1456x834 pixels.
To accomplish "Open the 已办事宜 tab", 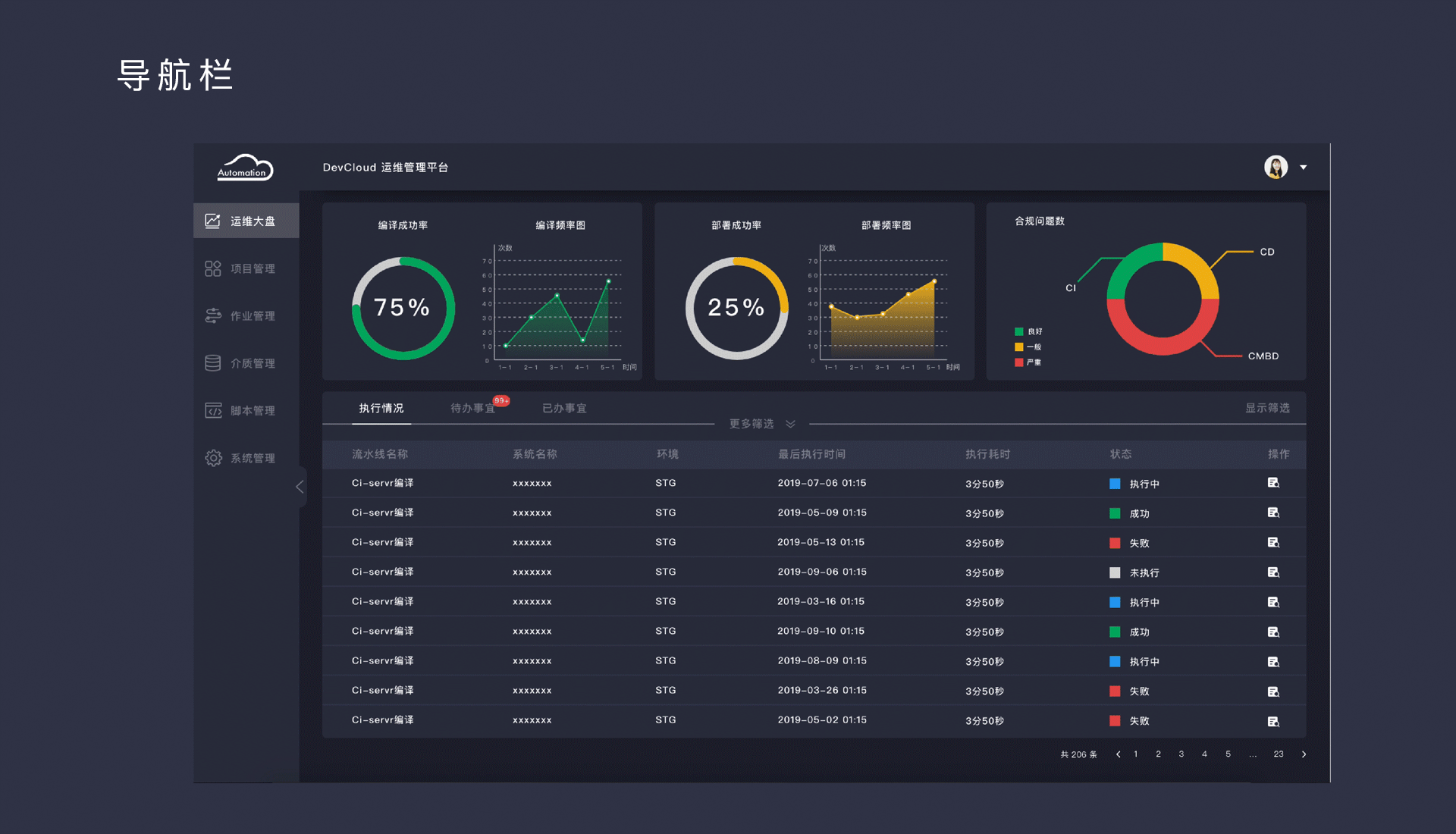I will 563,408.
